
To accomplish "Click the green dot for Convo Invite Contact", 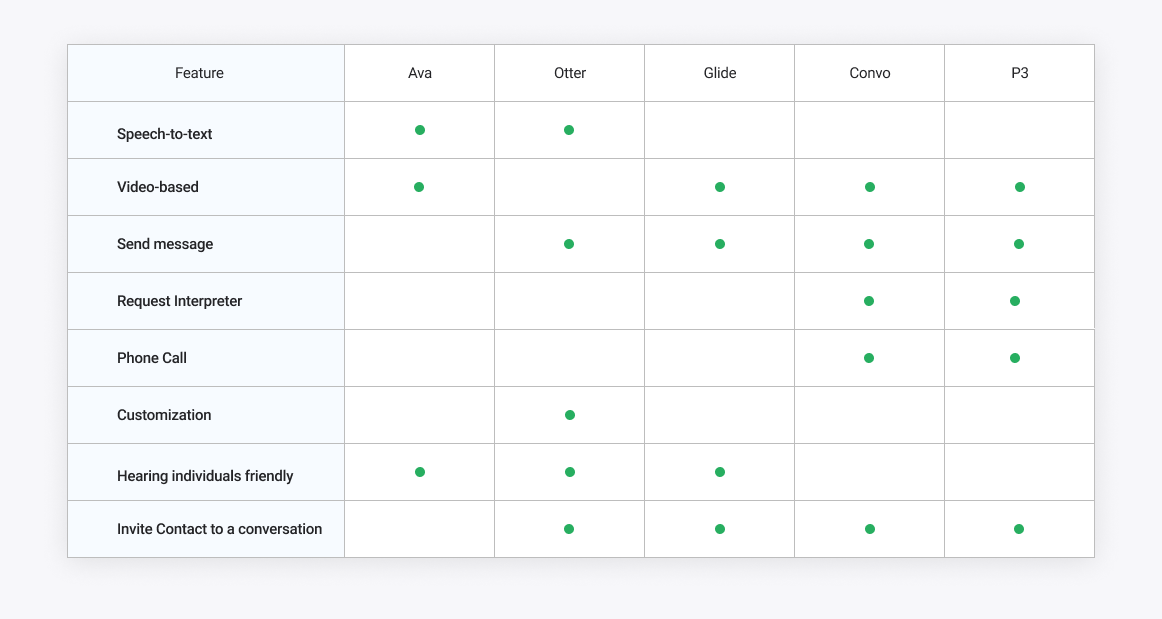I will pos(870,529).
